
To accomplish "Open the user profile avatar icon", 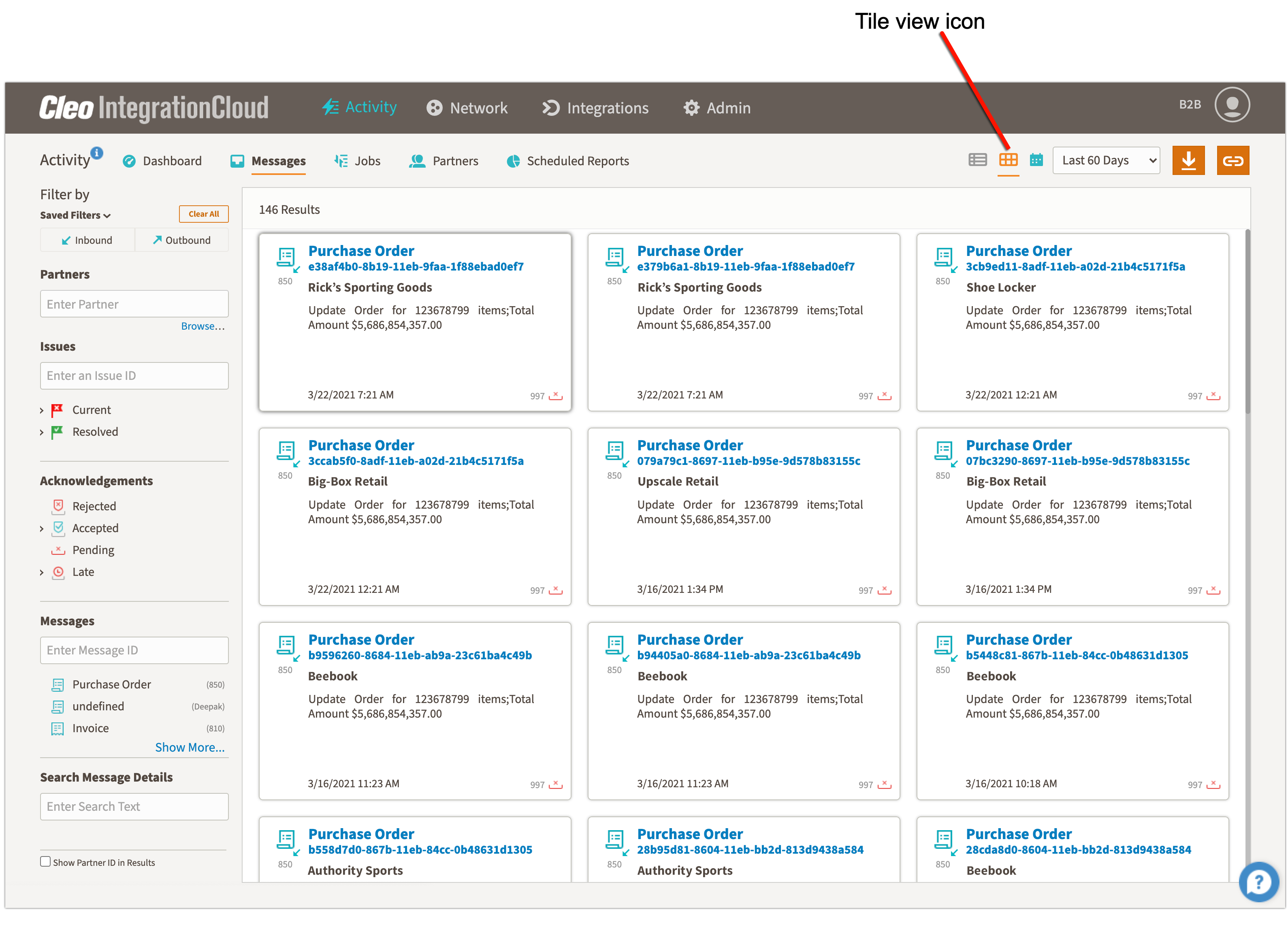I will click(x=1232, y=104).
